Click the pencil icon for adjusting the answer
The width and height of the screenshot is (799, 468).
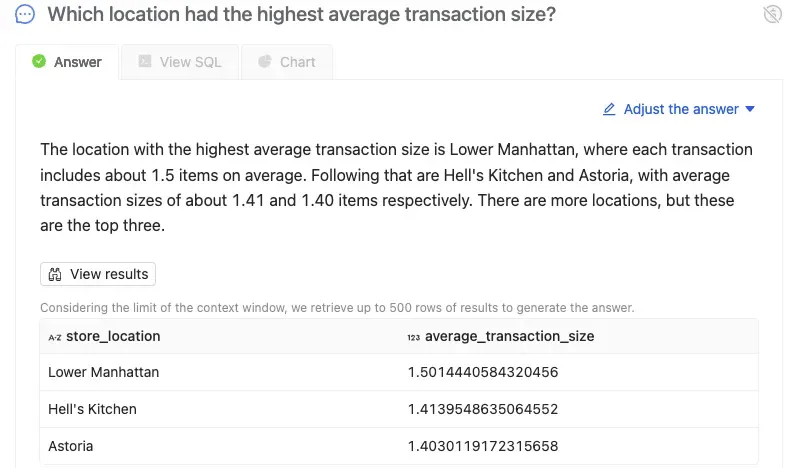609,109
